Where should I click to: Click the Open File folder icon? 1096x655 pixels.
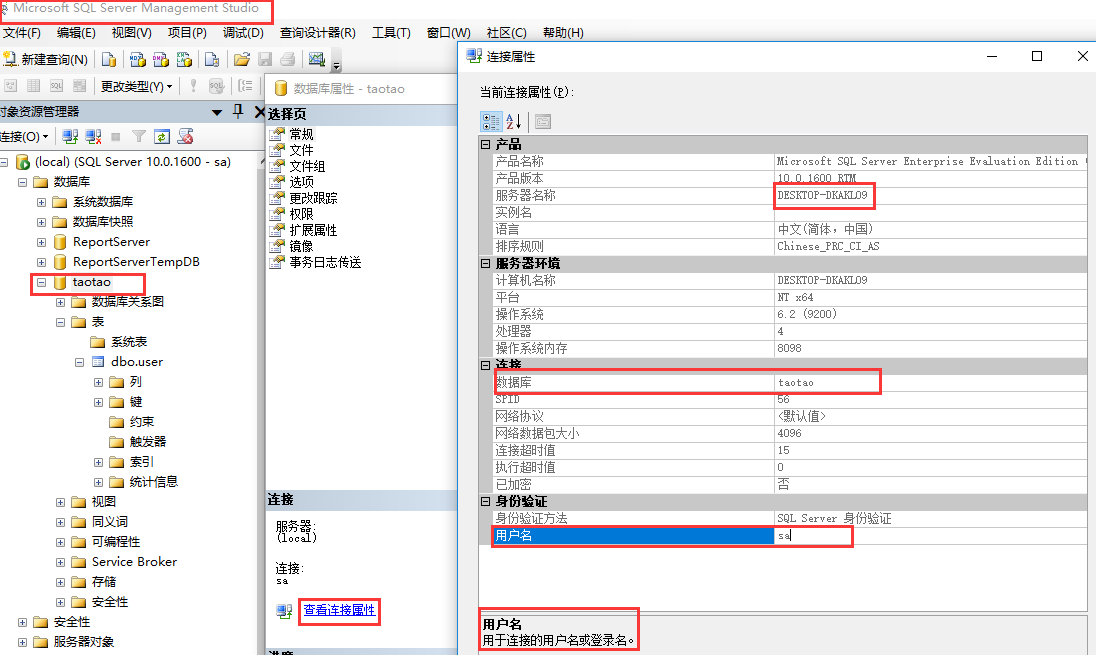242,59
